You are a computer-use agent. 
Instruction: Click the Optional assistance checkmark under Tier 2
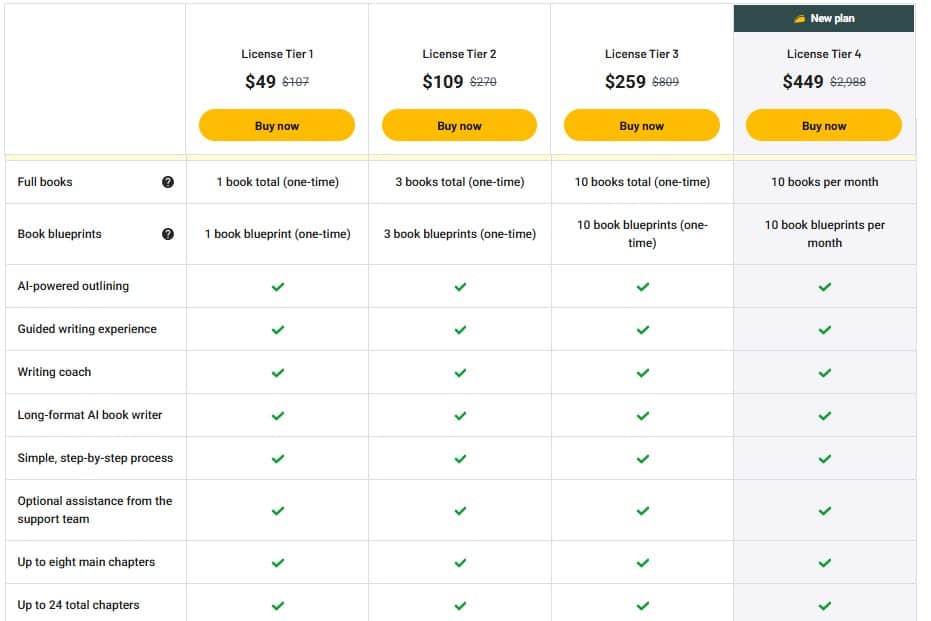(x=459, y=509)
